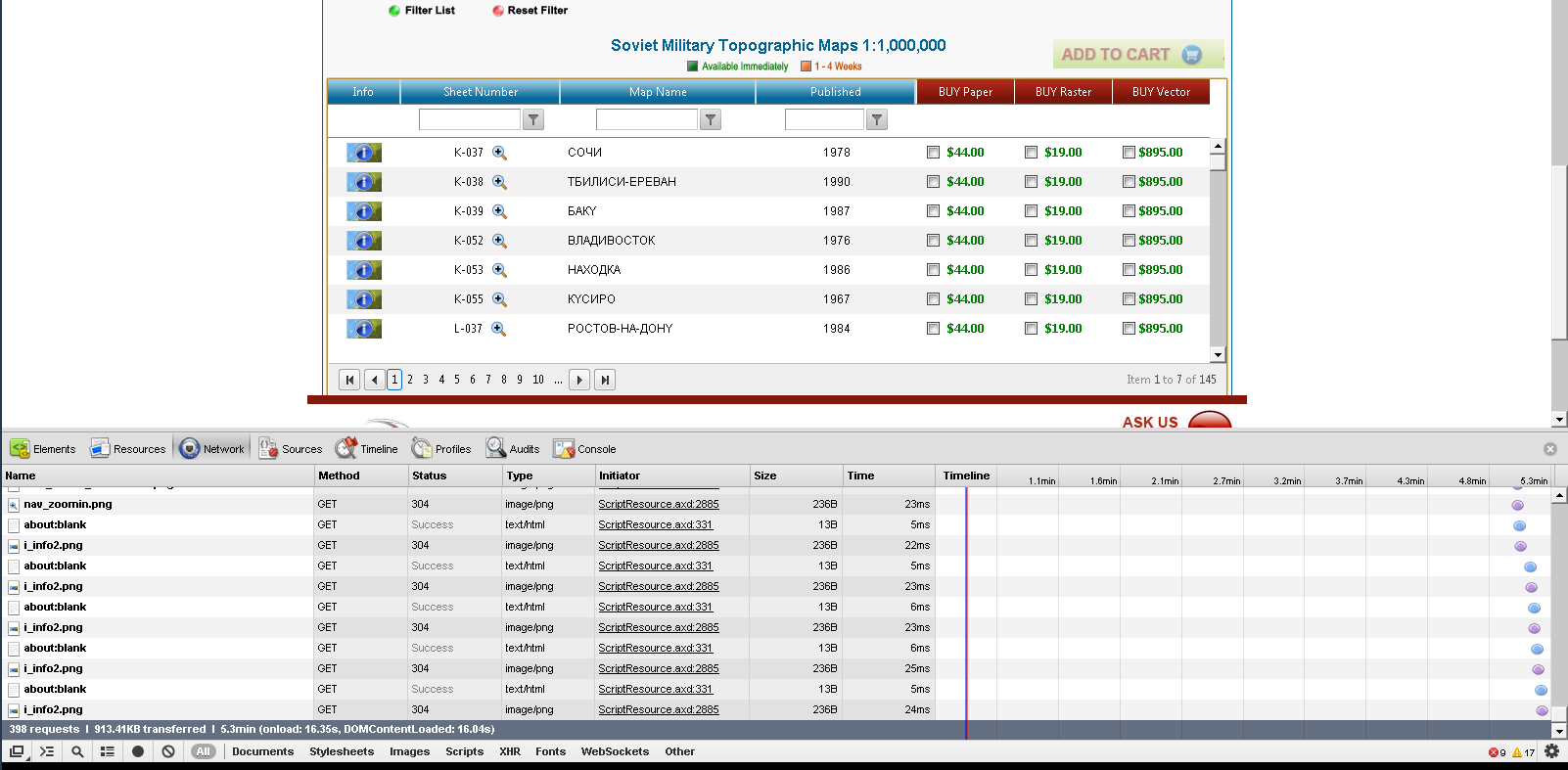The width and height of the screenshot is (1568, 770).
Task: Search network resources with magnifier icon
Action: [x=77, y=751]
